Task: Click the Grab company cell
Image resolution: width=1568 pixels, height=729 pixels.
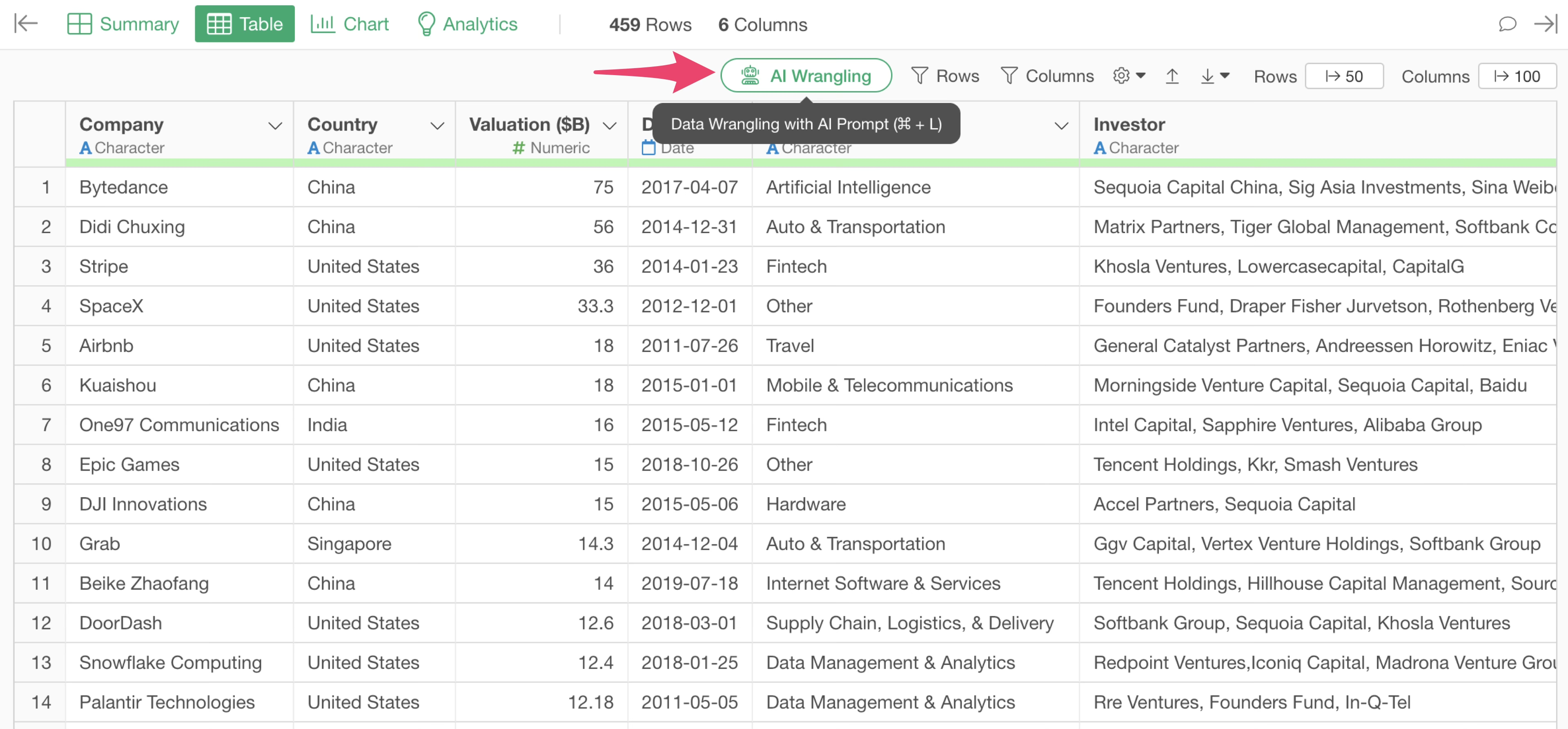Action: click(180, 543)
